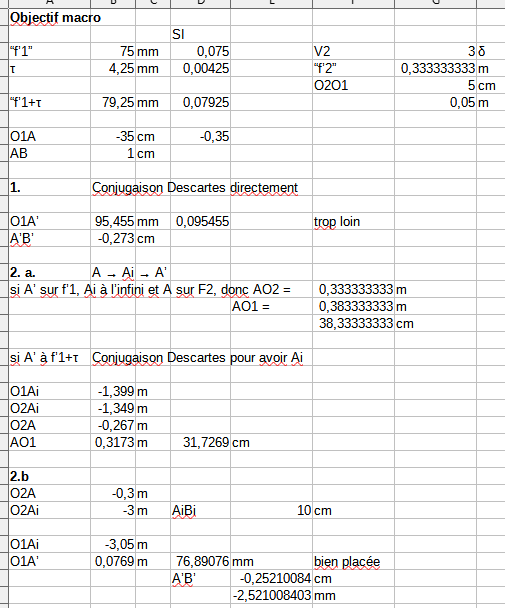Viewport: 505px width, 608px height.
Task: Click the cell with value 0,0769
Action: coord(113,561)
